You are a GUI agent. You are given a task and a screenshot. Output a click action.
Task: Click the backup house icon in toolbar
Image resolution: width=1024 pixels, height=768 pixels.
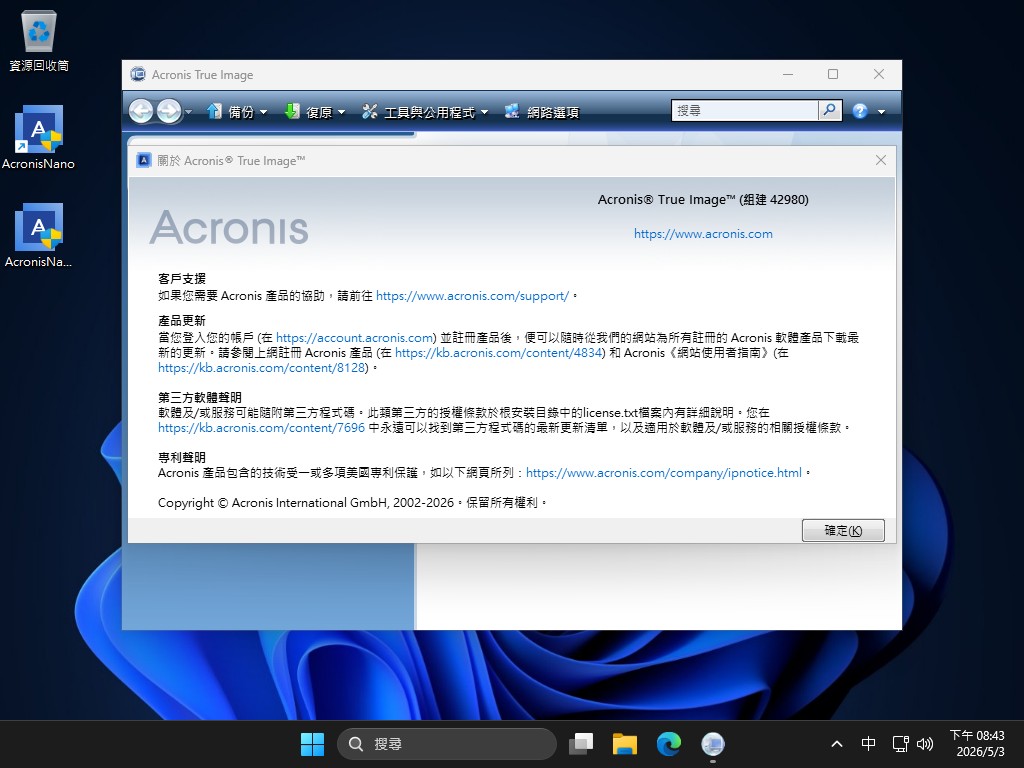214,111
